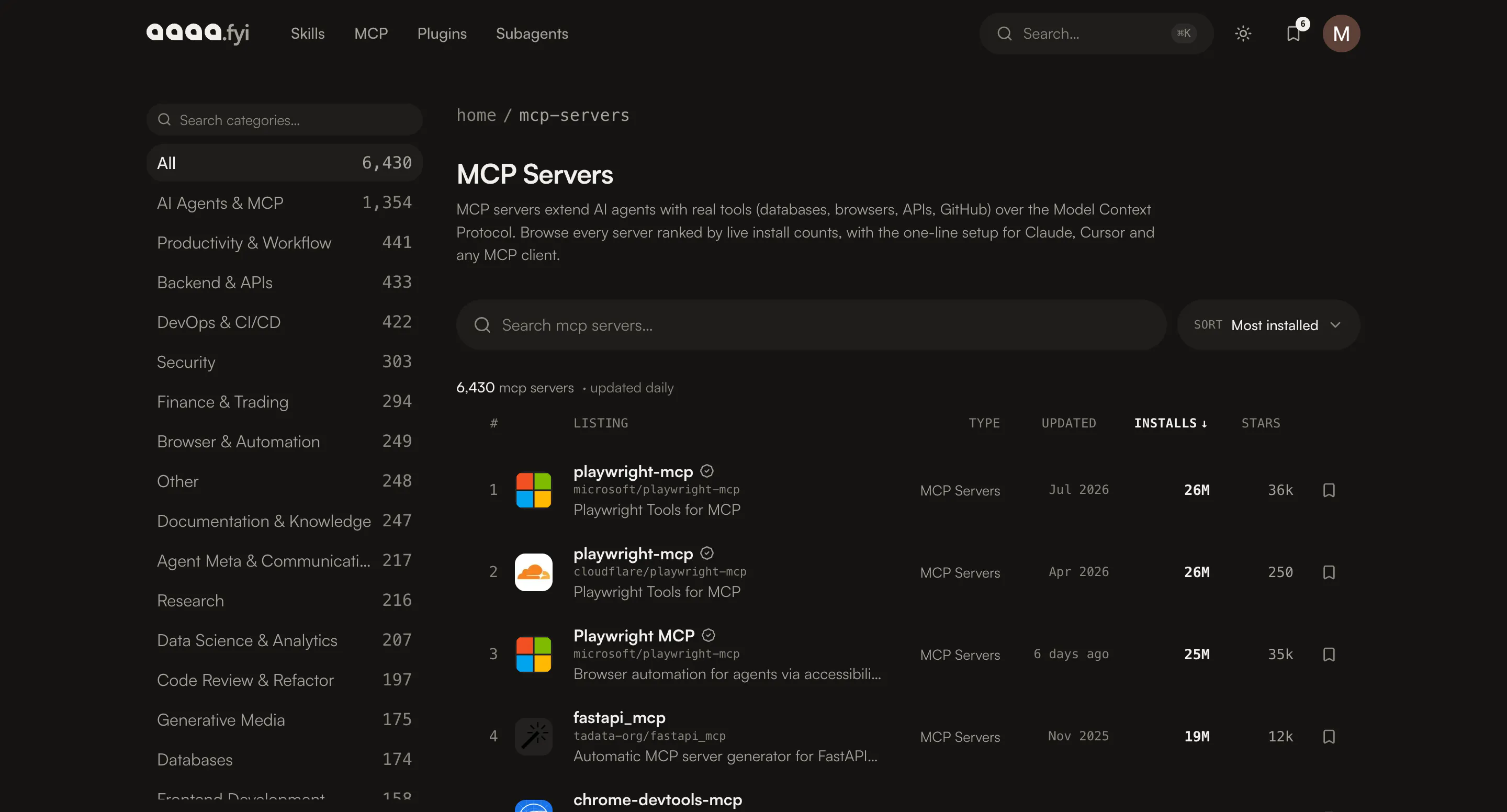This screenshot has width=1507, height=812.
Task: Open the Sort Most installed dropdown
Action: coord(1268,325)
